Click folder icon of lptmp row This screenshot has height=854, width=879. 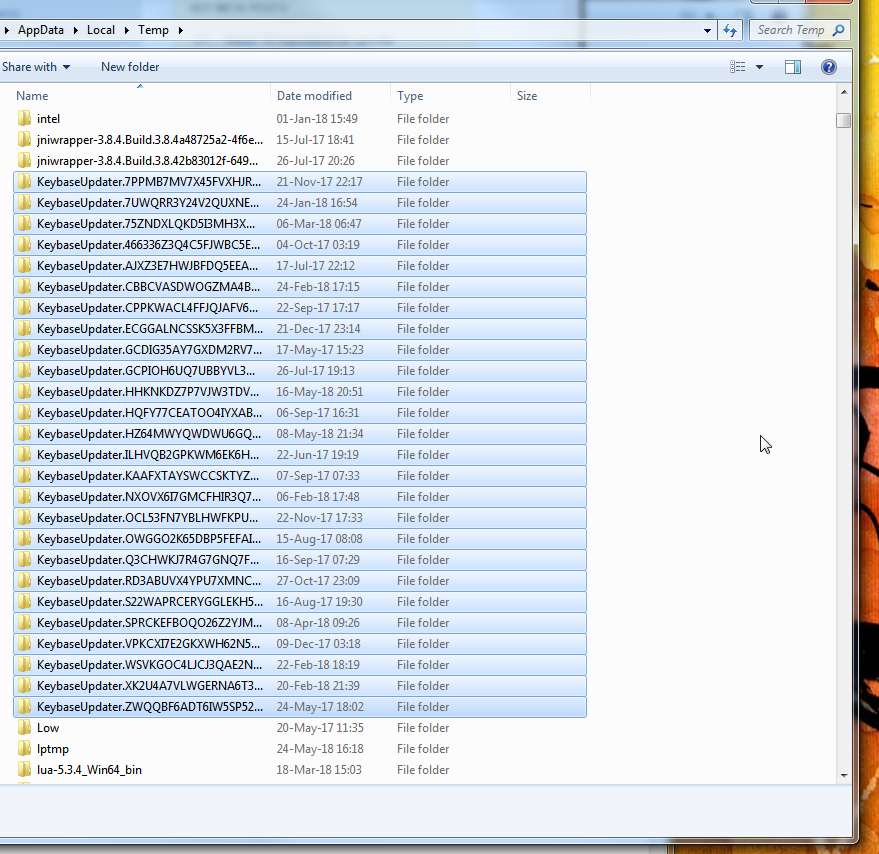tap(24, 749)
